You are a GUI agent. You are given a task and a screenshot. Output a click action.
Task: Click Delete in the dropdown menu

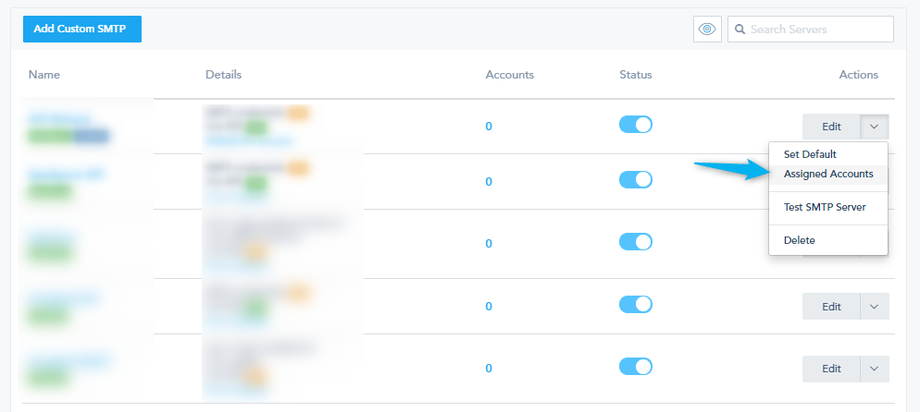[799, 240]
